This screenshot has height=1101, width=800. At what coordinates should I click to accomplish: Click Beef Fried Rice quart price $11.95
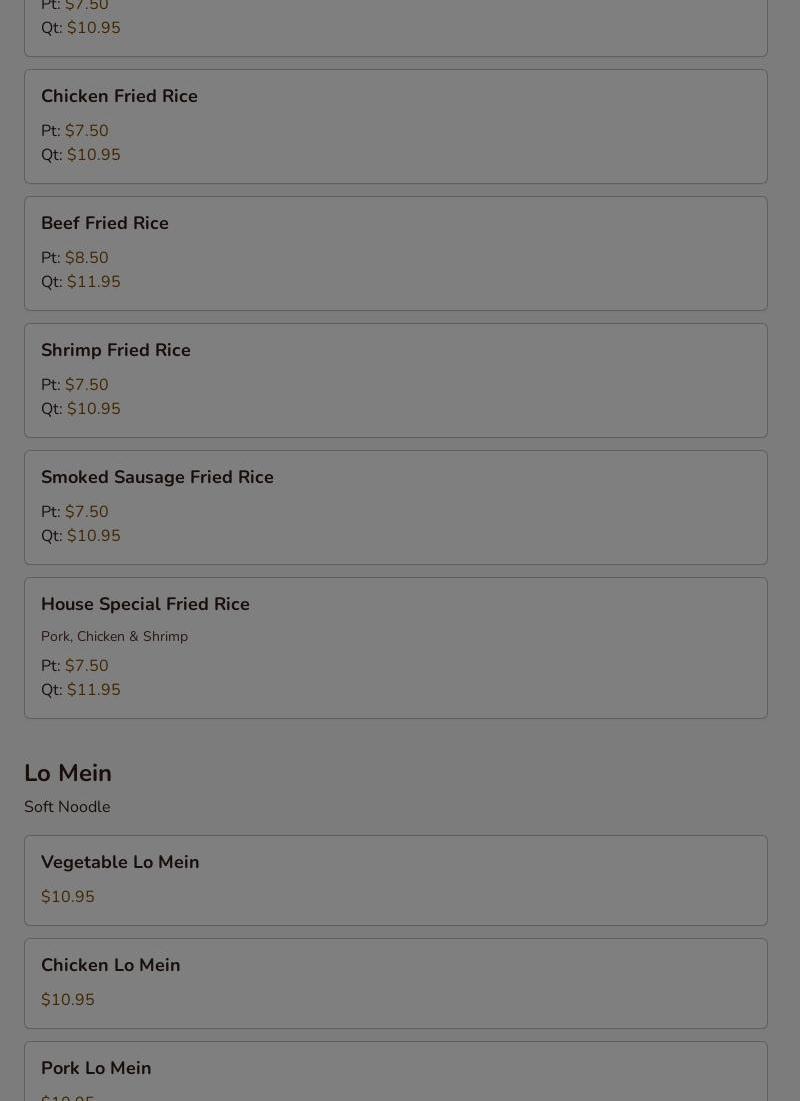click(93, 282)
